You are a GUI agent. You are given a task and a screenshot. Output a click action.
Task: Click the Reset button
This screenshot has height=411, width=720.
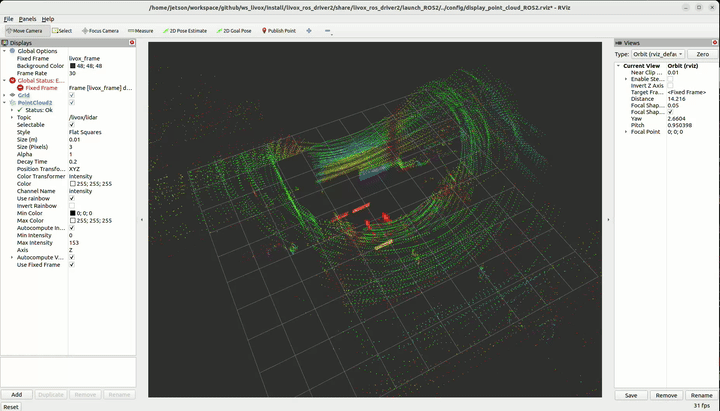[11, 407]
